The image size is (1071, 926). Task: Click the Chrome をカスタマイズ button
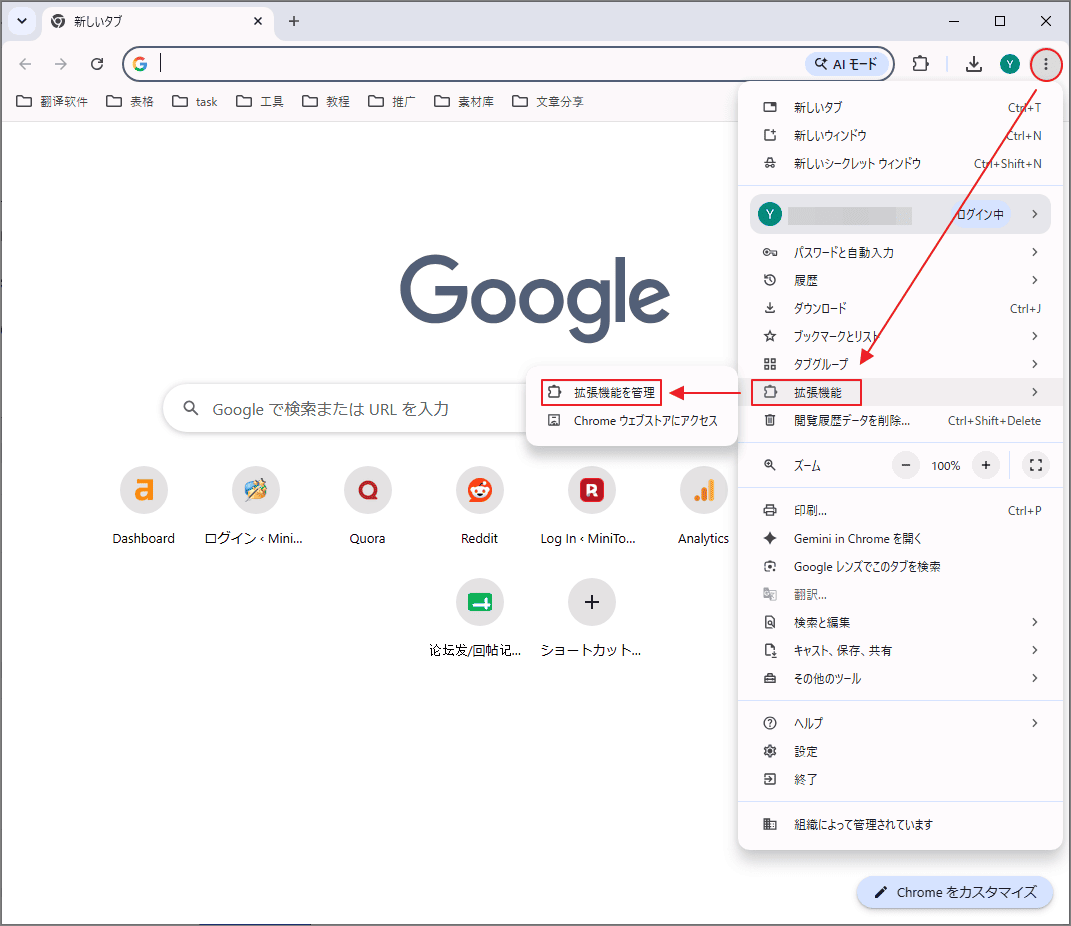955,893
